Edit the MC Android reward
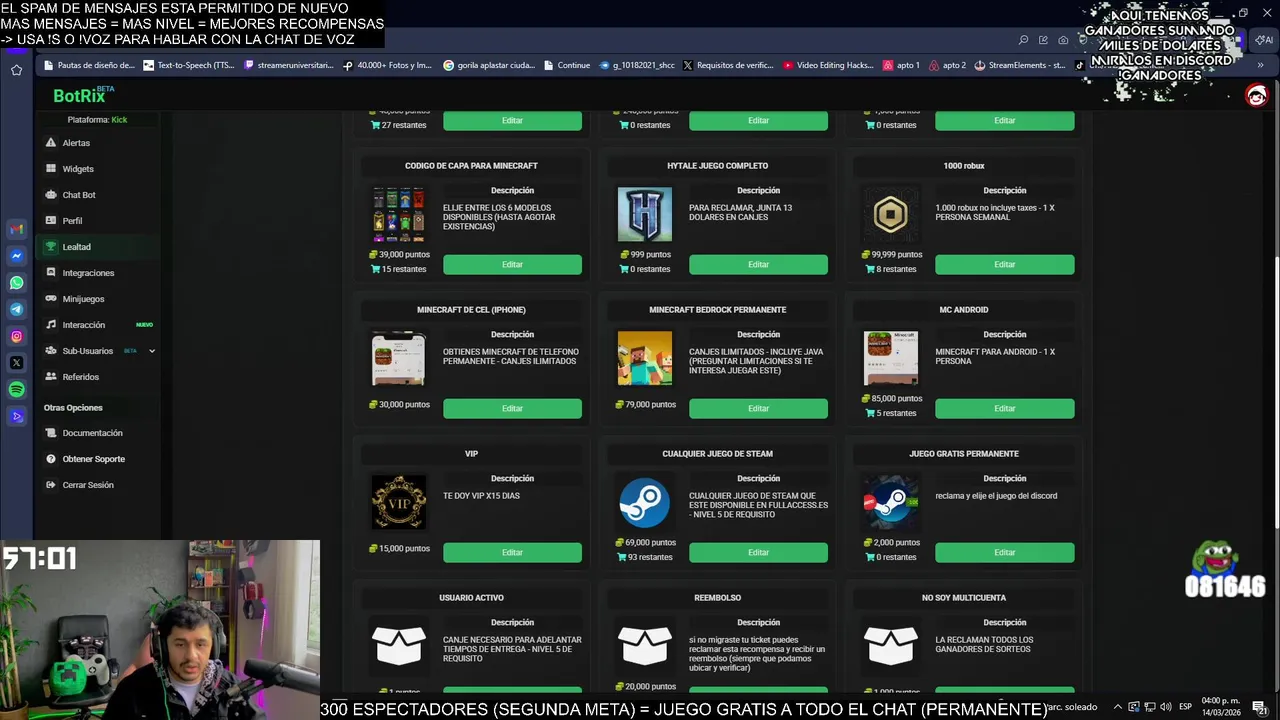Image resolution: width=1280 pixels, height=720 pixels. point(1005,408)
